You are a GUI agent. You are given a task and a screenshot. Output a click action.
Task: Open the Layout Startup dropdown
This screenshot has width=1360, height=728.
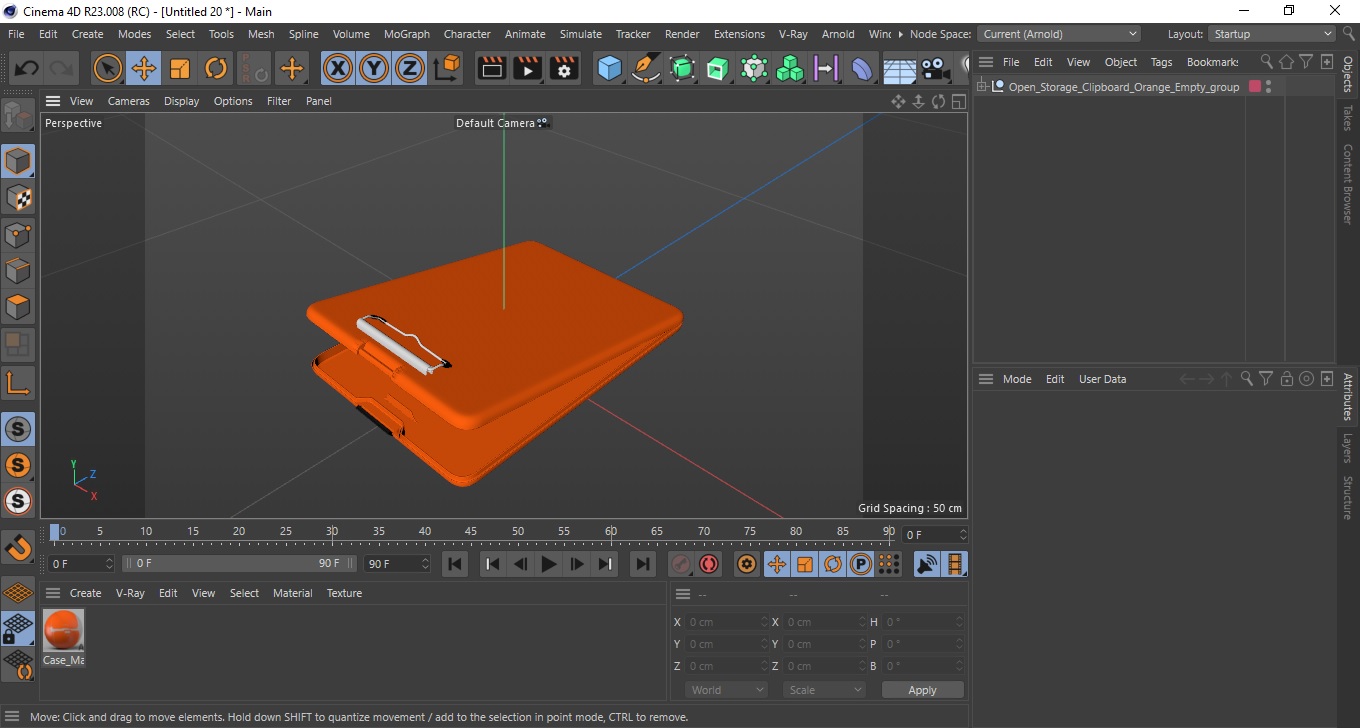[1272, 34]
